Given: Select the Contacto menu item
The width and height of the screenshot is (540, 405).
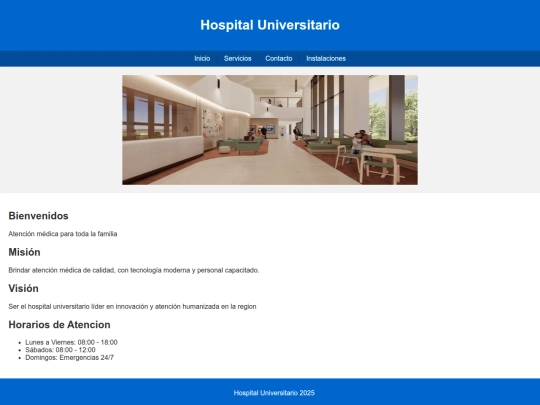Looking at the screenshot, I should (279, 59).
